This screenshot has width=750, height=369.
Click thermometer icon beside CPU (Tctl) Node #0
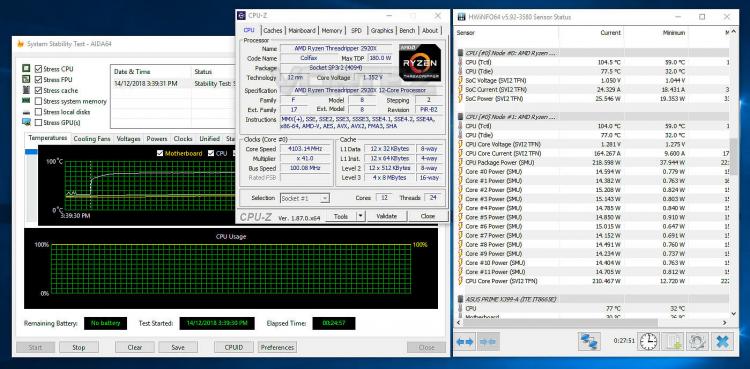pyautogui.click(x=461, y=62)
